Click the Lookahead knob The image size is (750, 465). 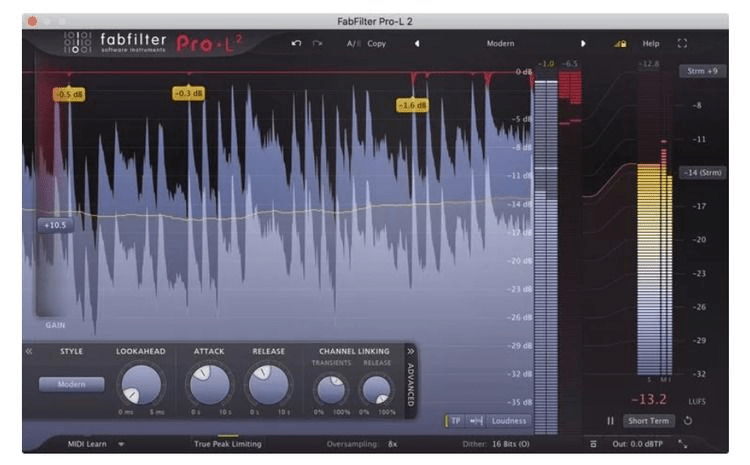coord(141,385)
